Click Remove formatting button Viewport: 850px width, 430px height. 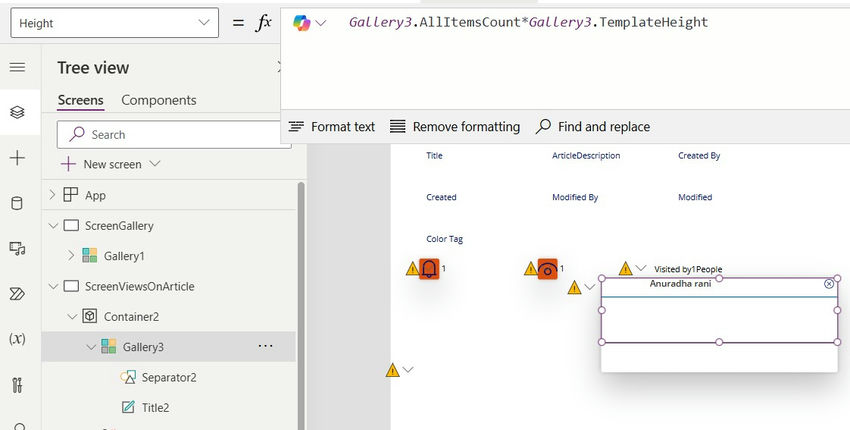point(455,127)
